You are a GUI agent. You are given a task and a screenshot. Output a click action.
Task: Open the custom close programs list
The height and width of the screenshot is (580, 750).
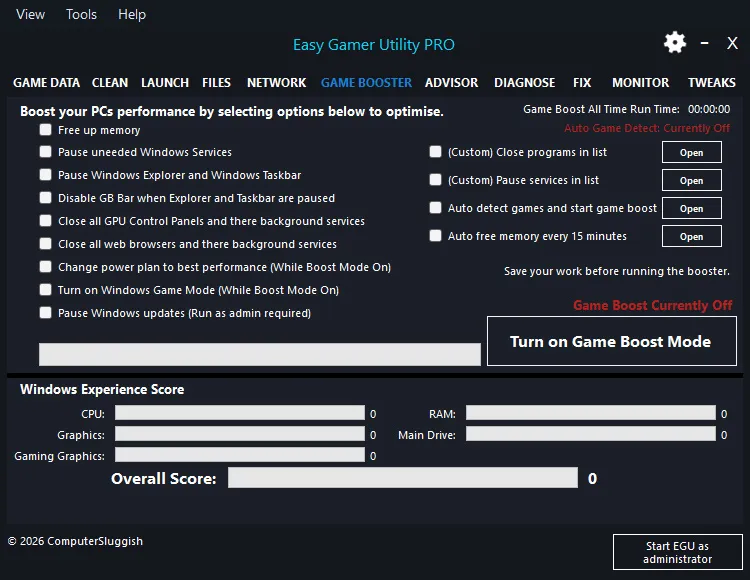pyautogui.click(x=692, y=152)
